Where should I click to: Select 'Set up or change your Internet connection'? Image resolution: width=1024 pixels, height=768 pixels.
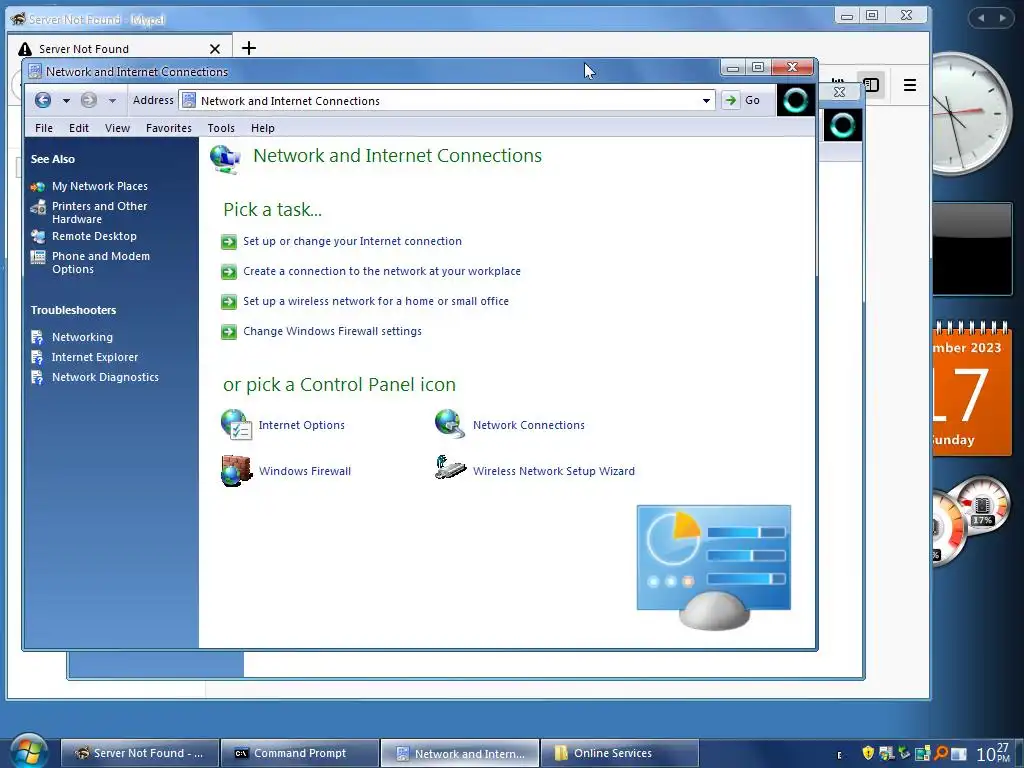(x=352, y=241)
